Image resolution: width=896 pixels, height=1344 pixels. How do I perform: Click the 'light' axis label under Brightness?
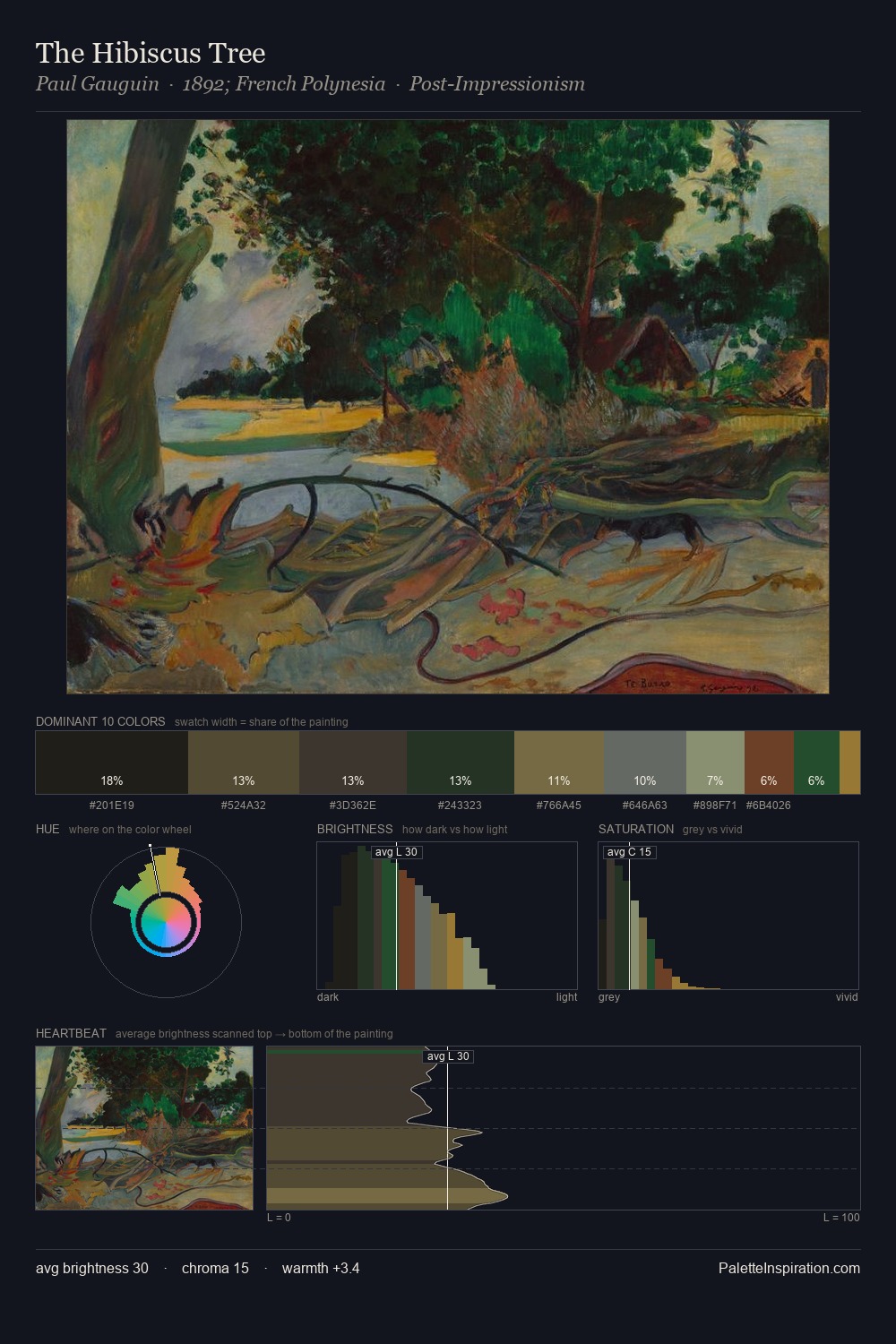click(x=566, y=997)
